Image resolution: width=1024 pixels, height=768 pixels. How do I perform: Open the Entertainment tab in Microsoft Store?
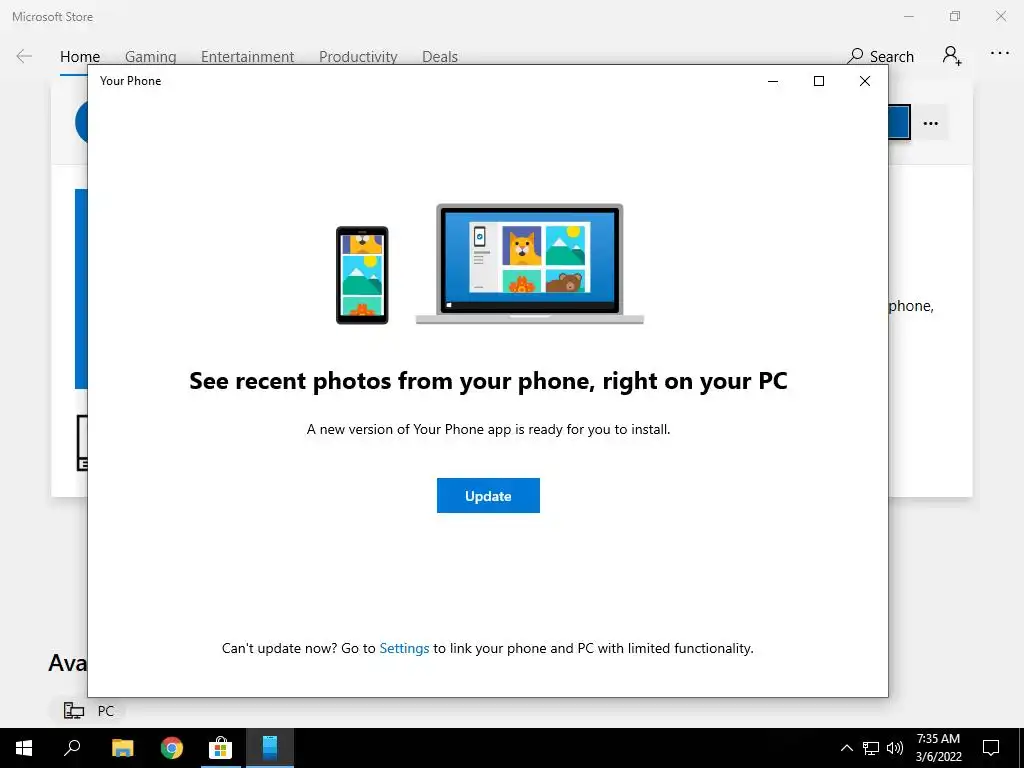[x=248, y=57]
